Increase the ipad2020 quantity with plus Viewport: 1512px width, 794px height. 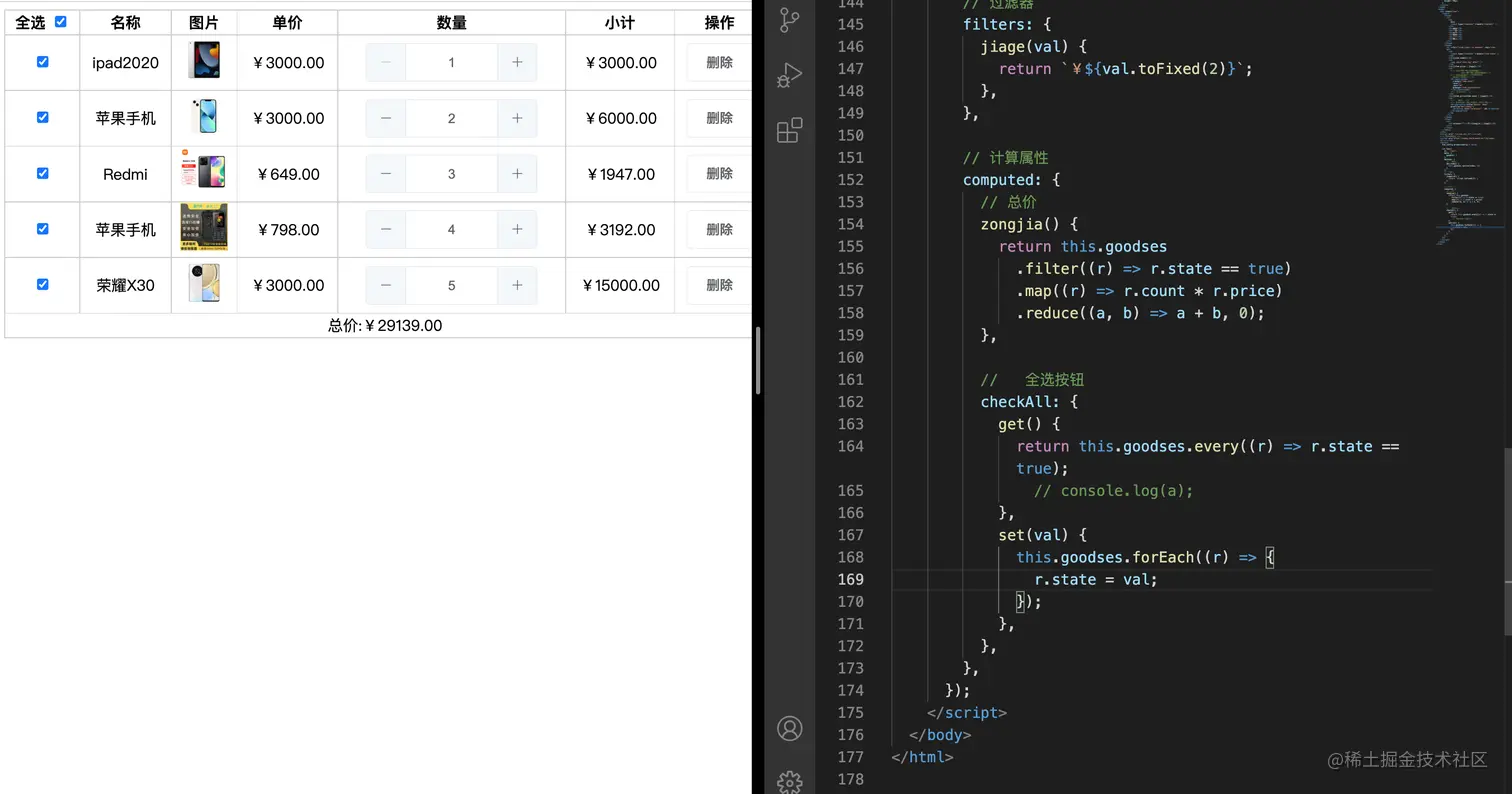[517, 62]
